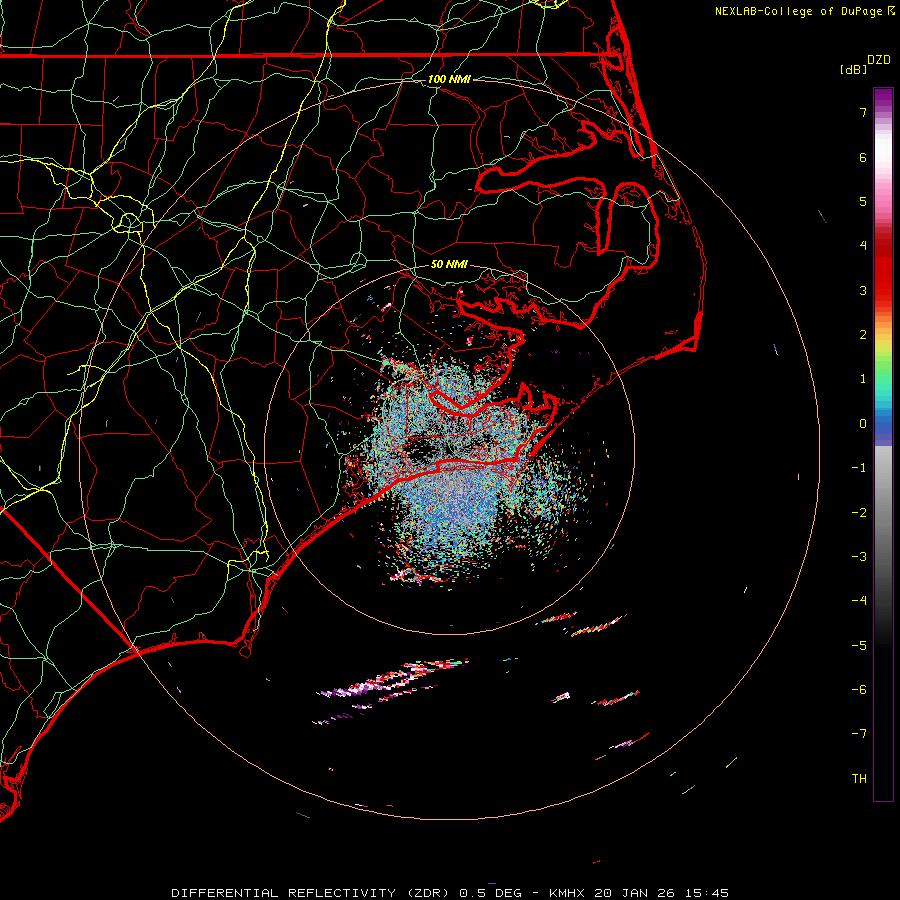Click the long magenta echo streak offshore
The height and width of the screenshot is (900, 900).
point(392,679)
